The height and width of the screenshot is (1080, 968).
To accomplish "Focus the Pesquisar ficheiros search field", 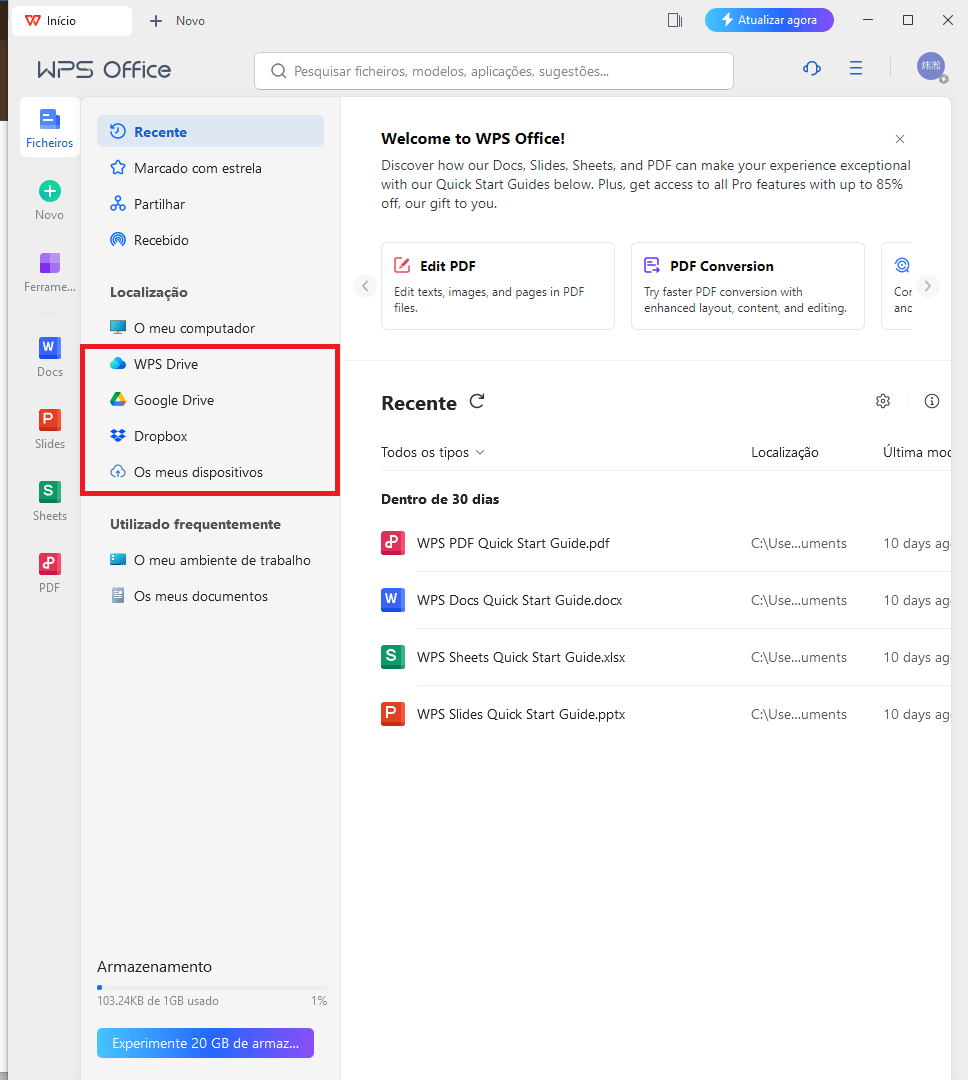I will 493,71.
